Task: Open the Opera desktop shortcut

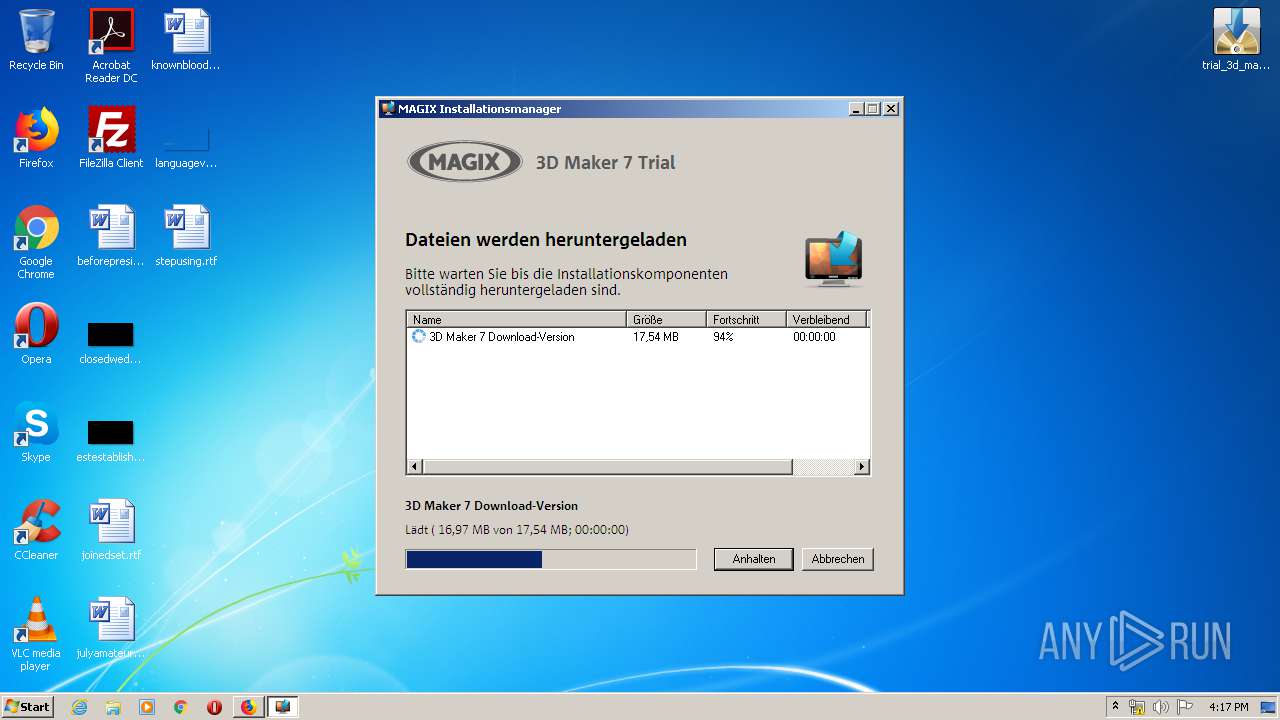Action: (x=36, y=334)
